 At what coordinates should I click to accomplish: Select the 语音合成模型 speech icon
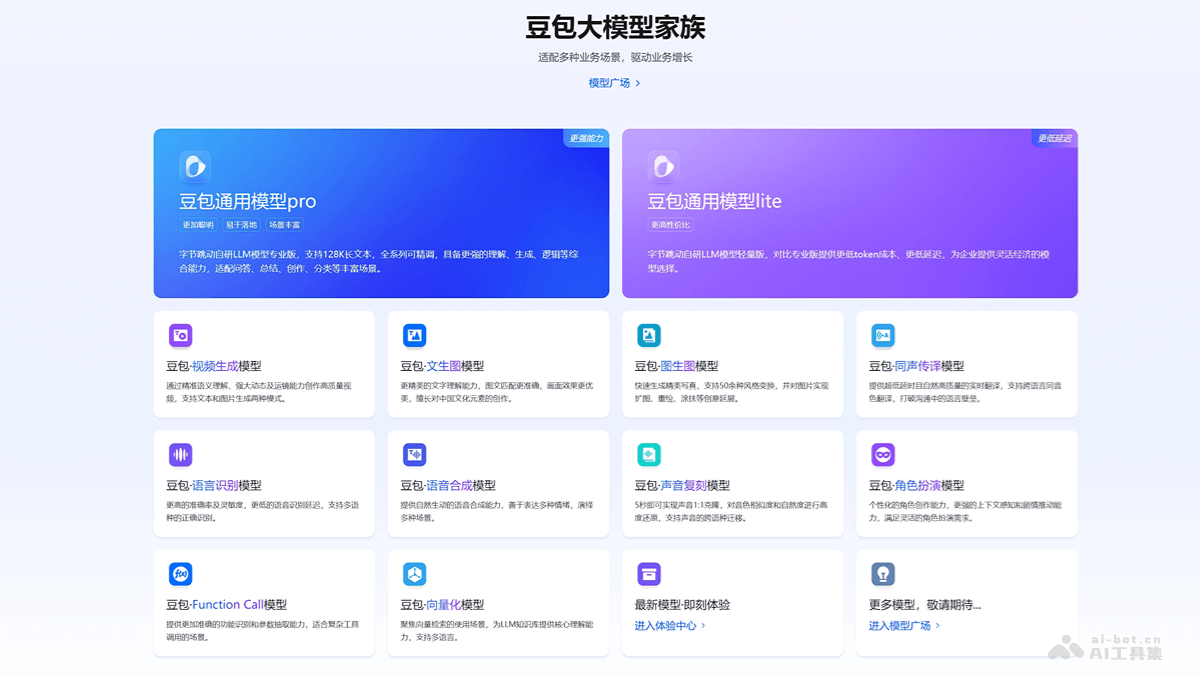click(x=415, y=454)
